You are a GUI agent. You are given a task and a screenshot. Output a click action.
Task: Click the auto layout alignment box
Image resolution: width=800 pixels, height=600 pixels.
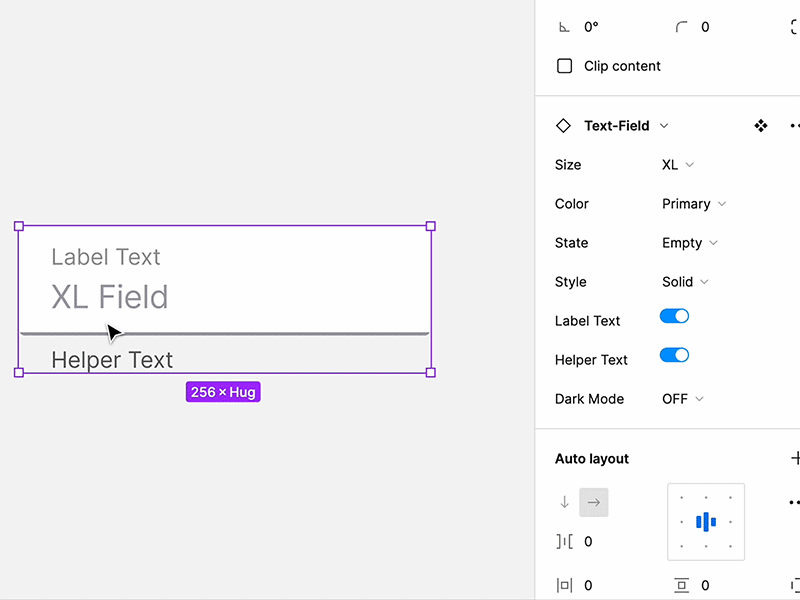point(706,521)
